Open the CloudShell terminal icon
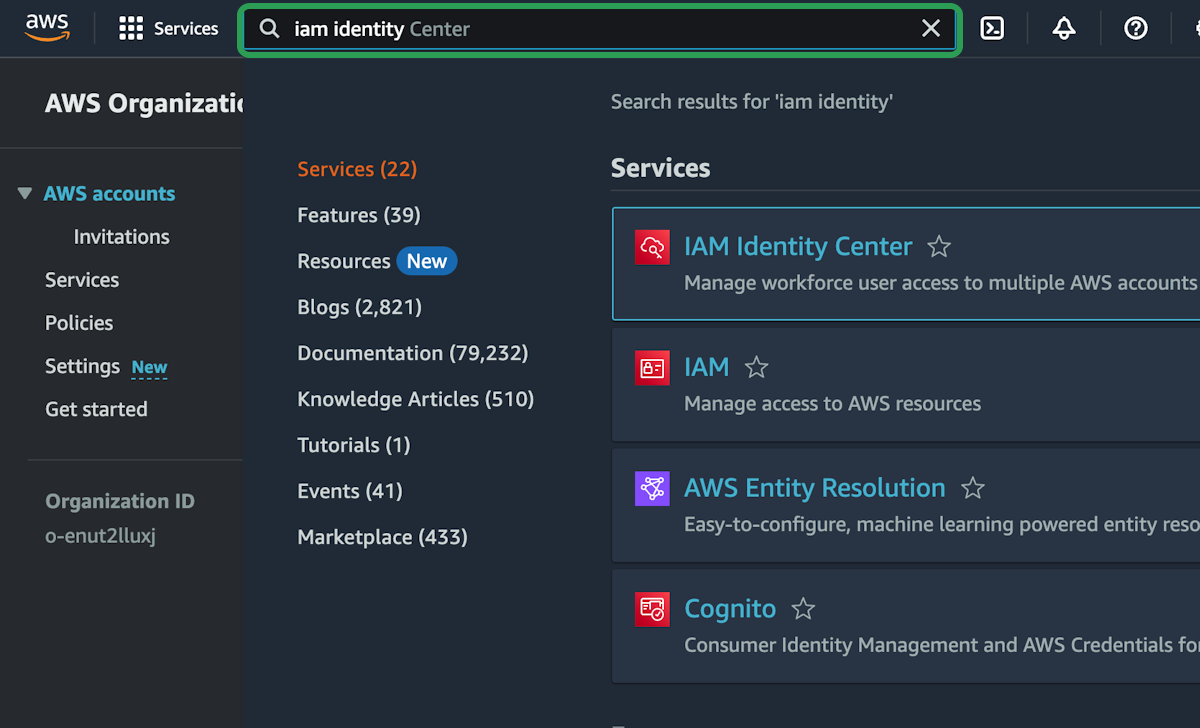The height and width of the screenshot is (728, 1200). pos(992,29)
